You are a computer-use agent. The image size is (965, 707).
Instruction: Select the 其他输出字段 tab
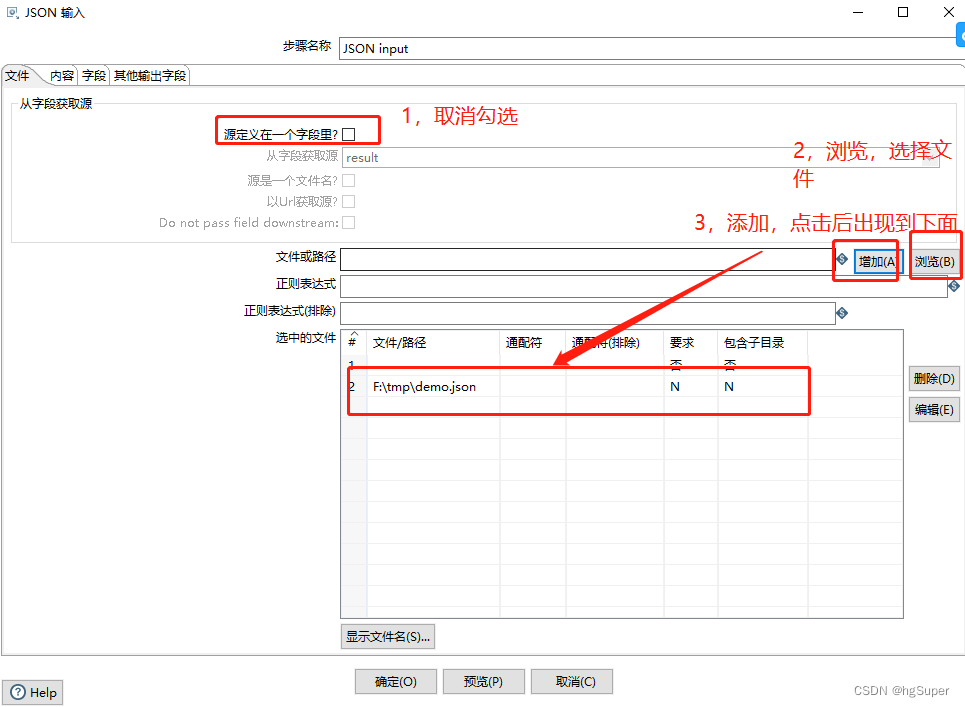pyautogui.click(x=148, y=75)
